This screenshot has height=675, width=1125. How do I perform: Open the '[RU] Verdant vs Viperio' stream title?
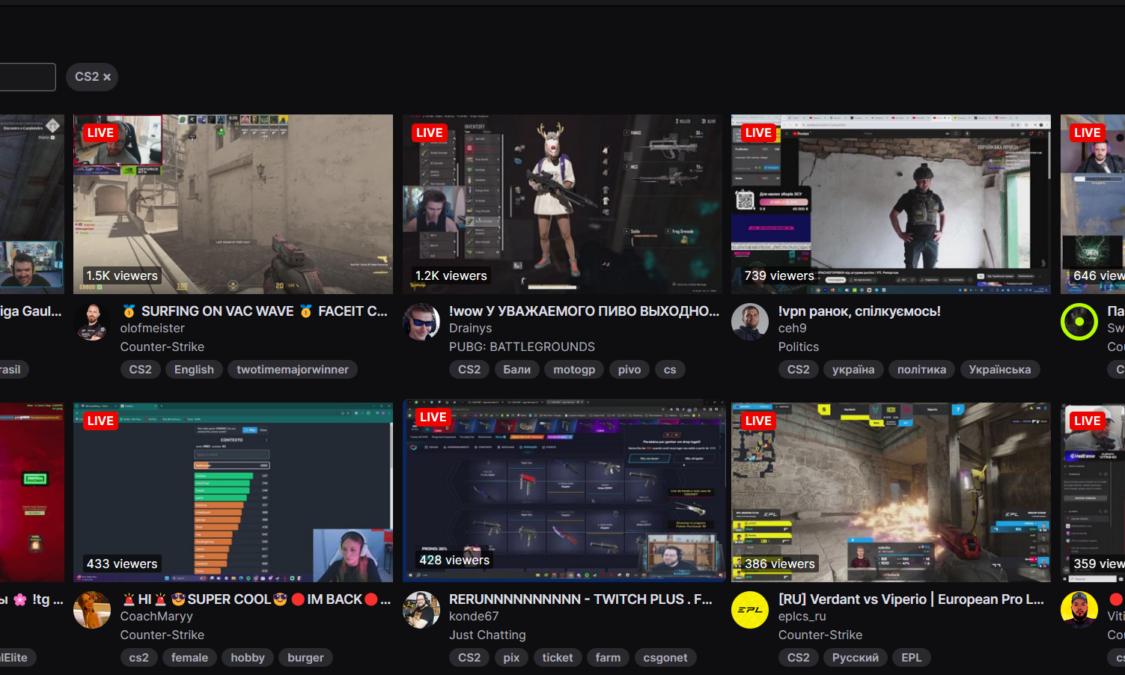tap(911, 599)
